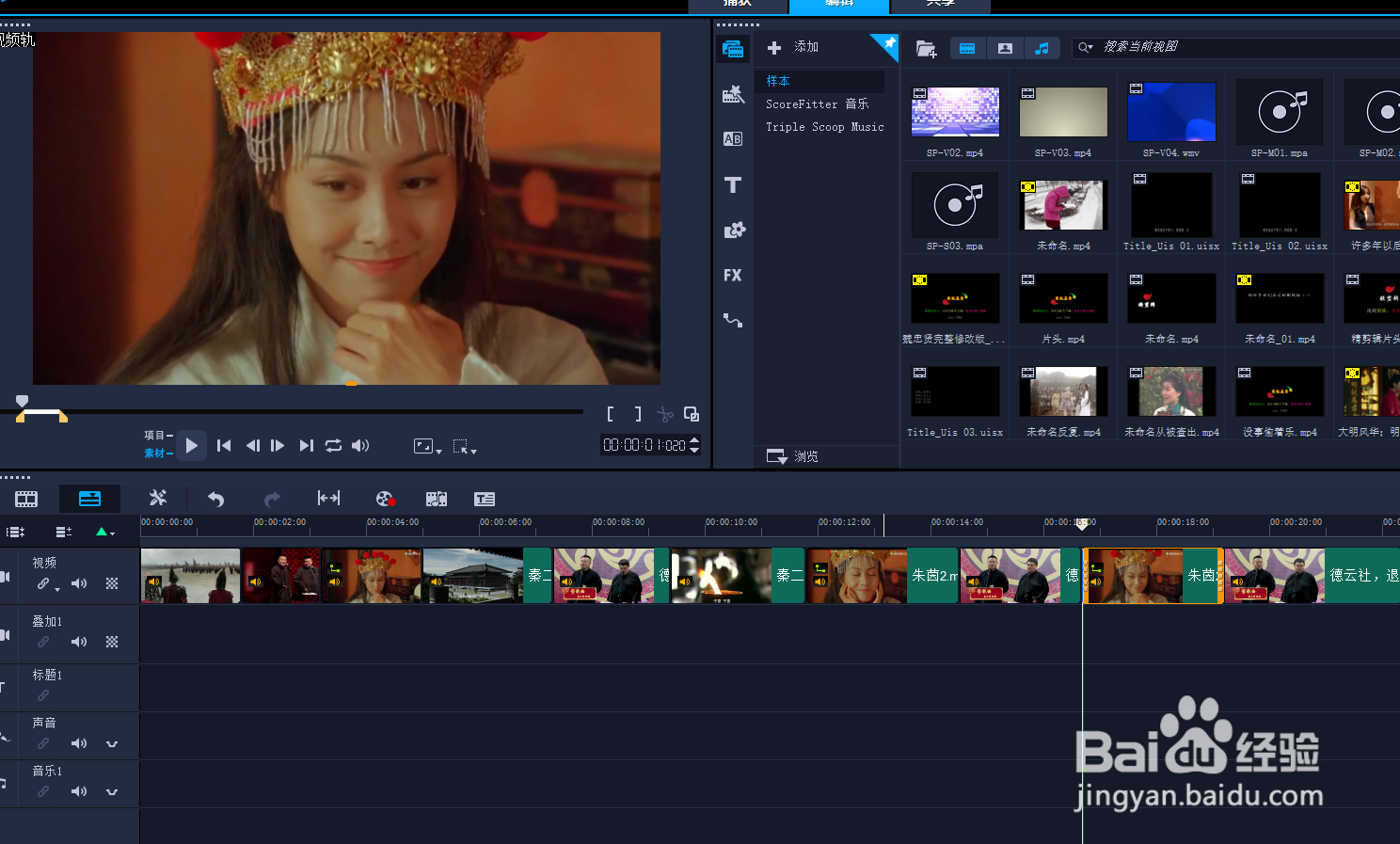
Task: Open the subtitle editor icon
Action: [x=485, y=499]
